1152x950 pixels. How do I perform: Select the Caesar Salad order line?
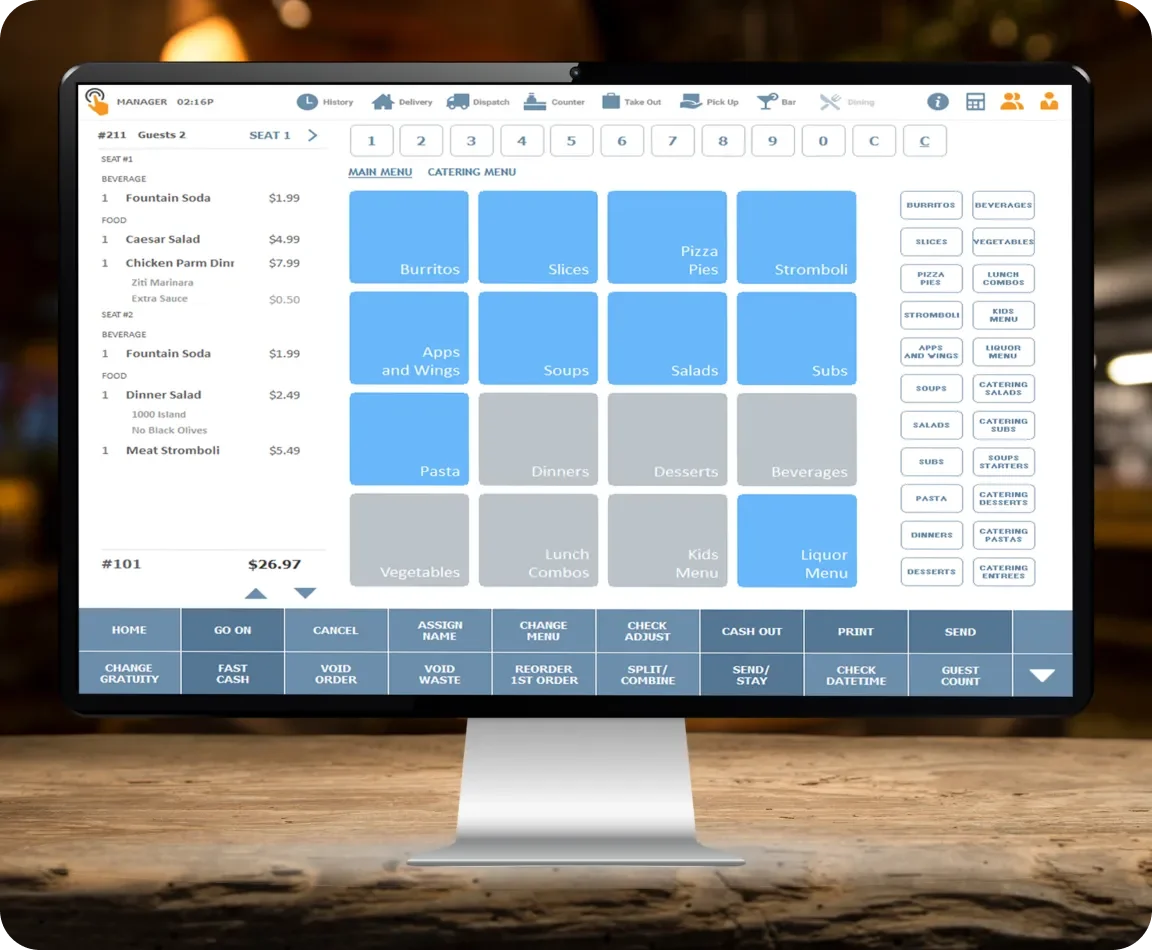tap(201, 240)
